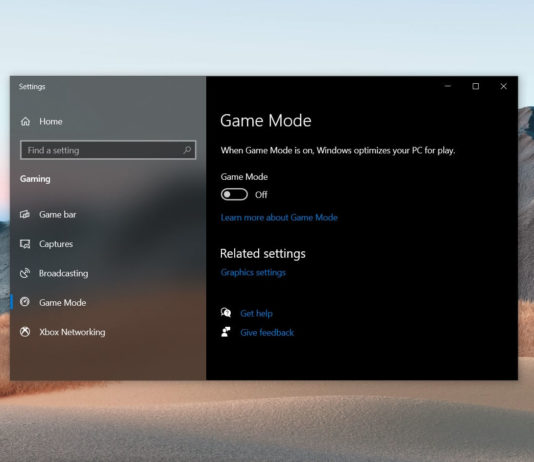Screen dimensions: 534x462
Task: Click the Give feedback link
Action: (x=267, y=332)
